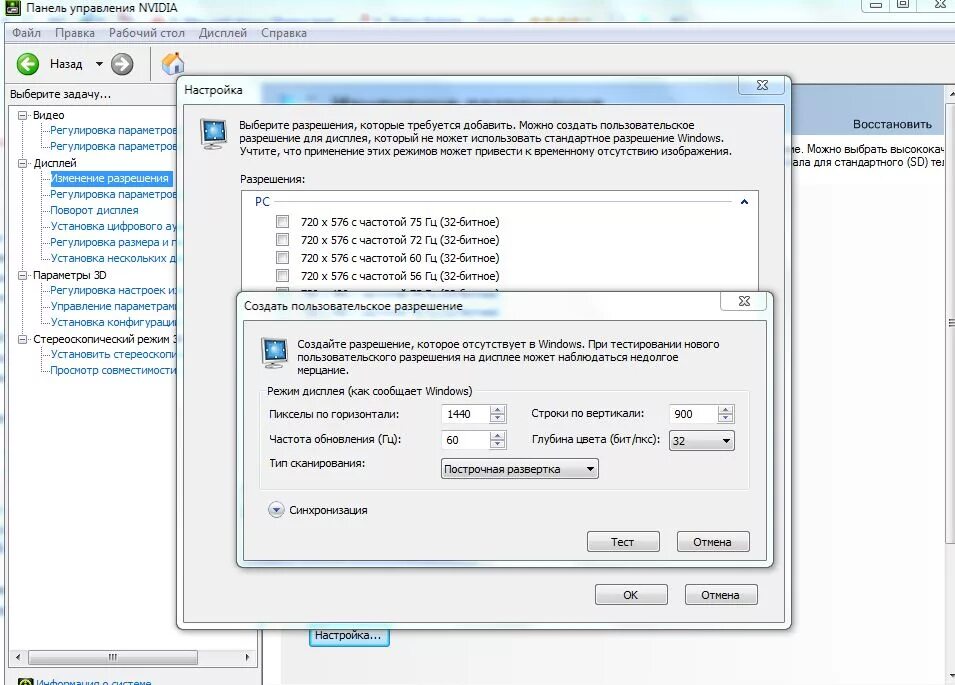The image size is (955, 685).
Task: Select Изменение разрешения tree item
Action: pos(110,178)
